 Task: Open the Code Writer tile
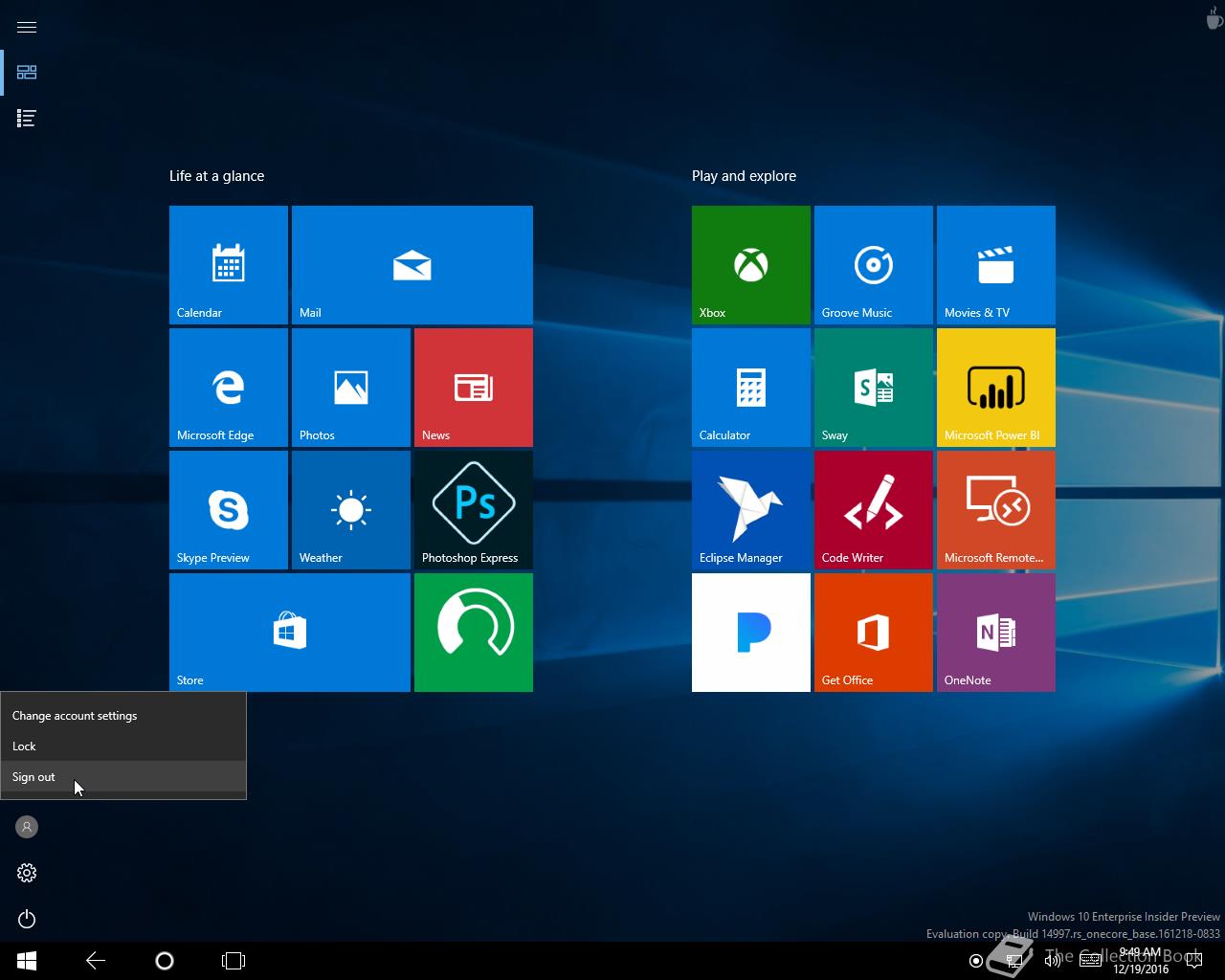(874, 510)
